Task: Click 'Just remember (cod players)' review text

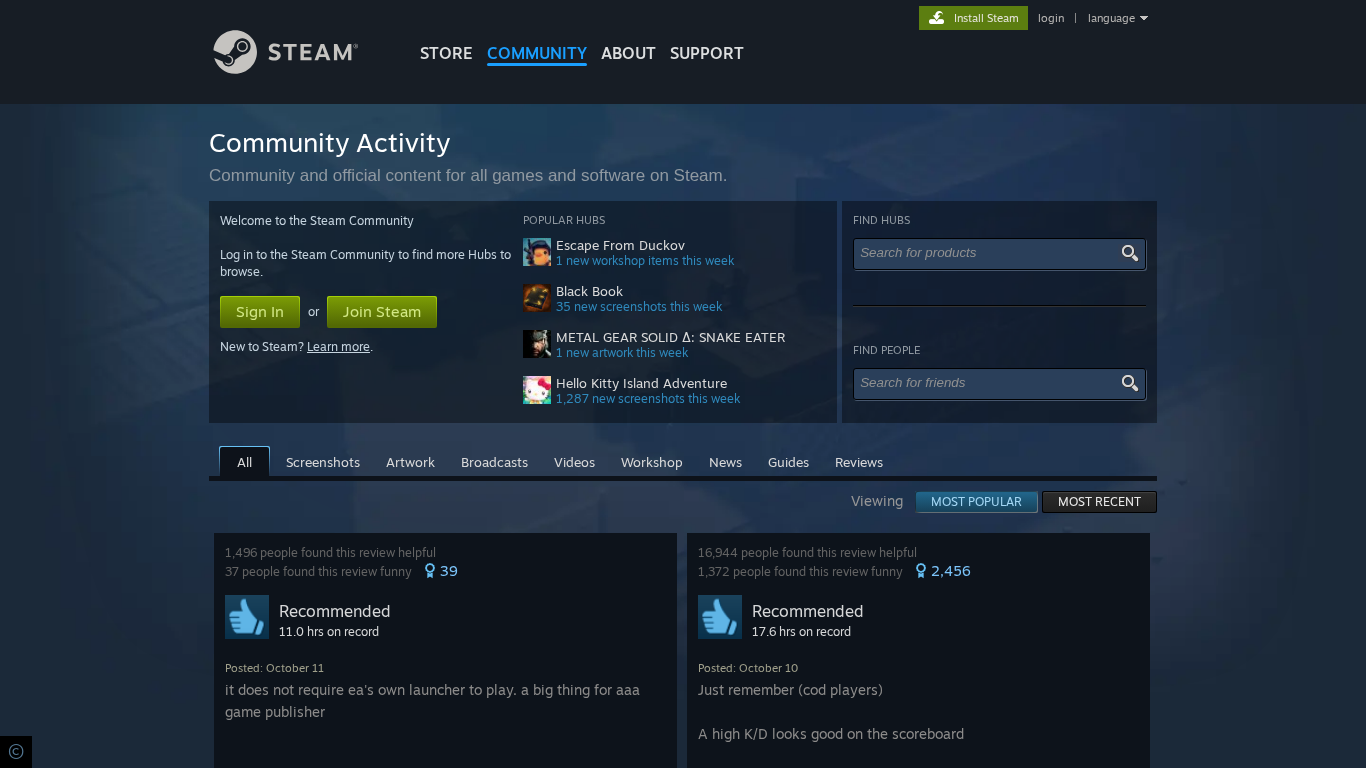Action: click(x=790, y=690)
